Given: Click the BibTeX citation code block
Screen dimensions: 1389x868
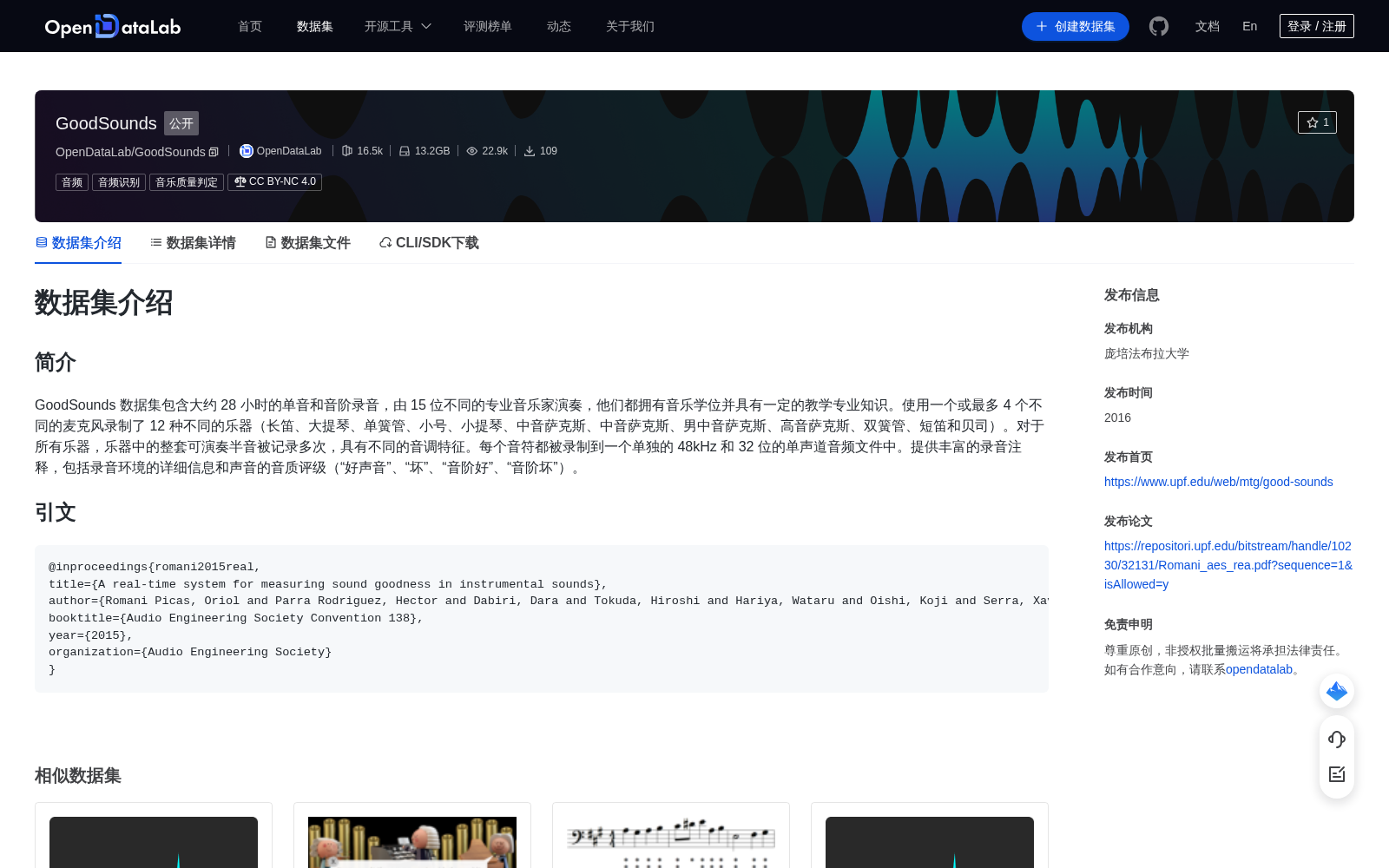Looking at the screenshot, I should [x=542, y=618].
